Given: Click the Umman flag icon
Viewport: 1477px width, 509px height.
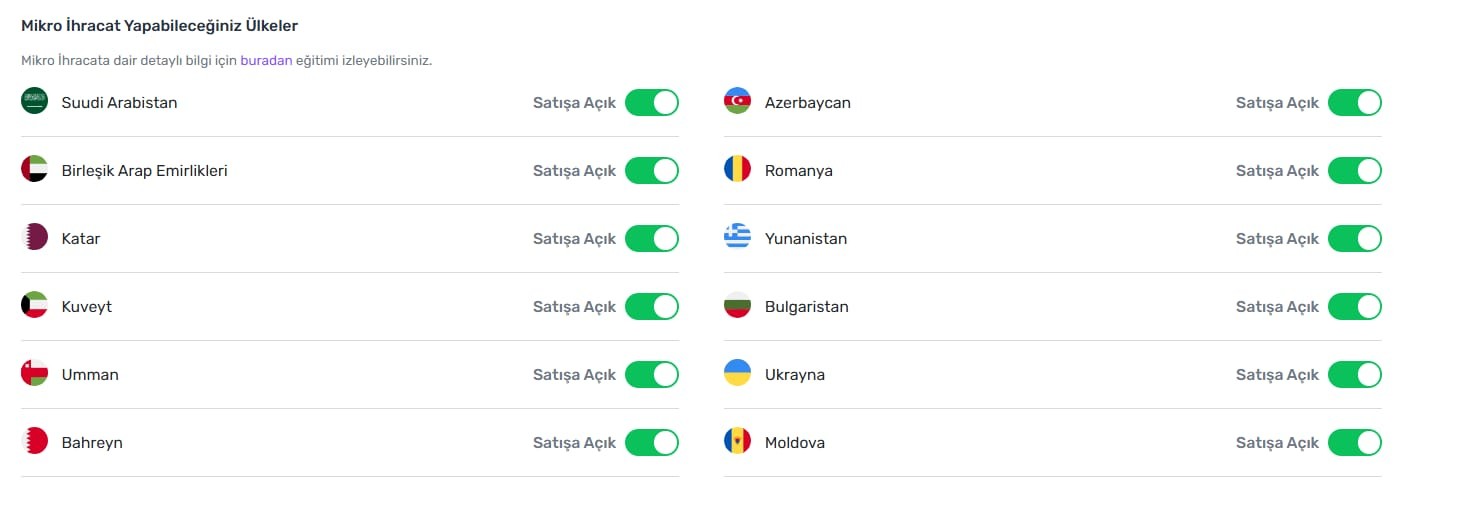Looking at the screenshot, I should coord(34,373).
